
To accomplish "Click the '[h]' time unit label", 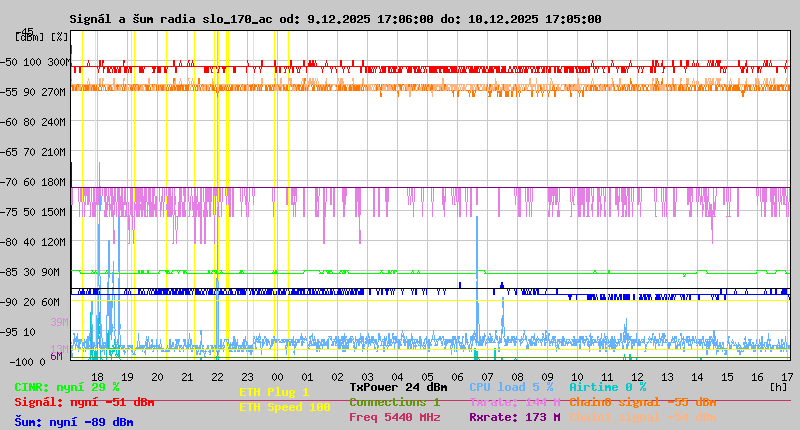I will pyautogui.click(x=779, y=387).
